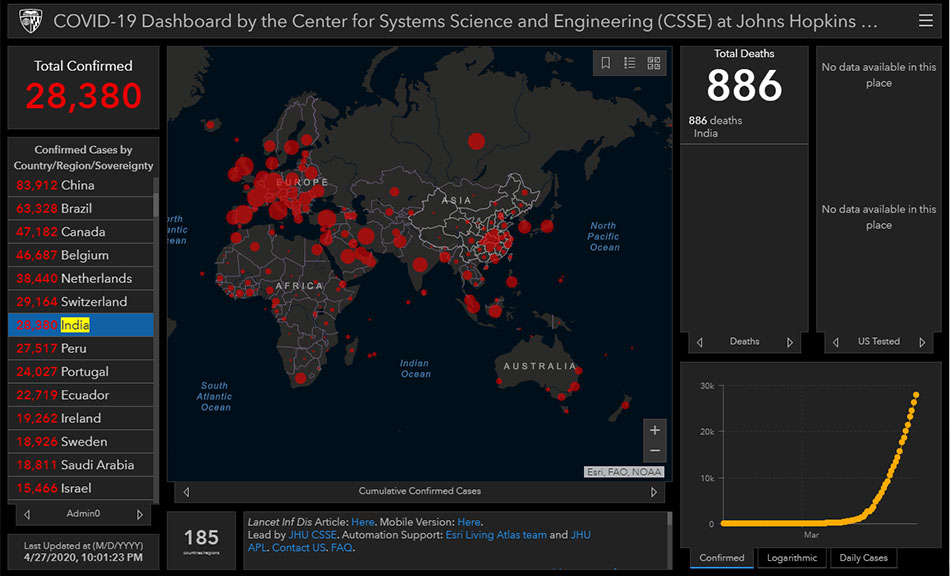Screen dimensions: 950x576
Task: Select Israel in the country list
Action: pyautogui.click(x=81, y=488)
